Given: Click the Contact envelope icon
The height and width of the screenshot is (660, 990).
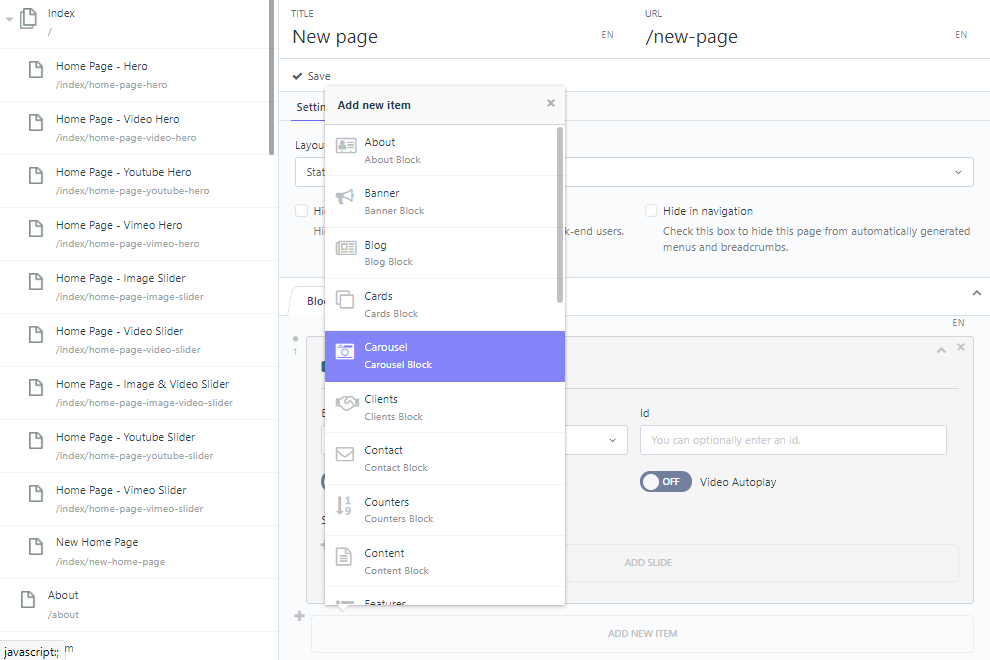Looking at the screenshot, I should pos(345,454).
